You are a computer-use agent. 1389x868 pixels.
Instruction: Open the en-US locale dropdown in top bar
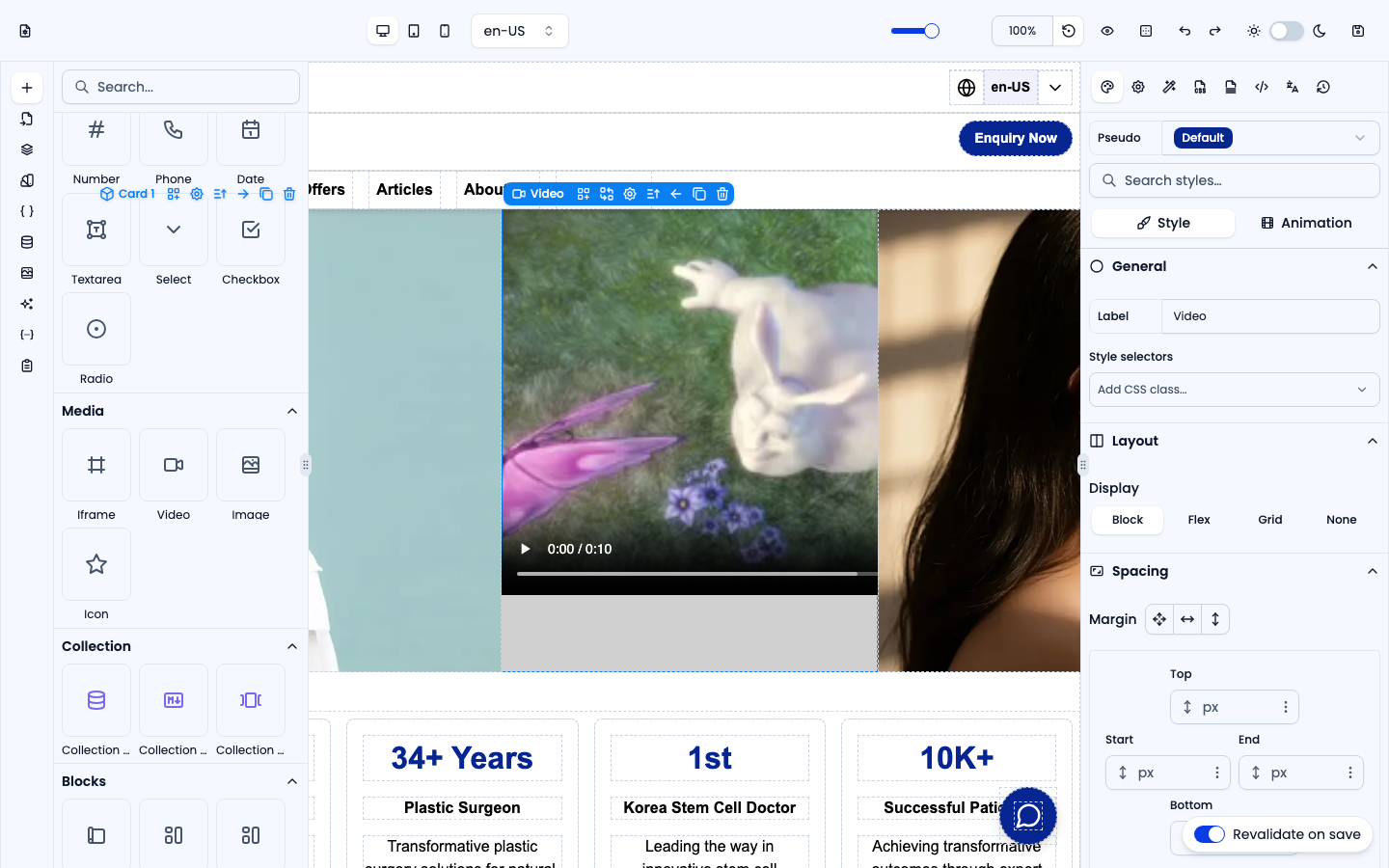coord(520,31)
